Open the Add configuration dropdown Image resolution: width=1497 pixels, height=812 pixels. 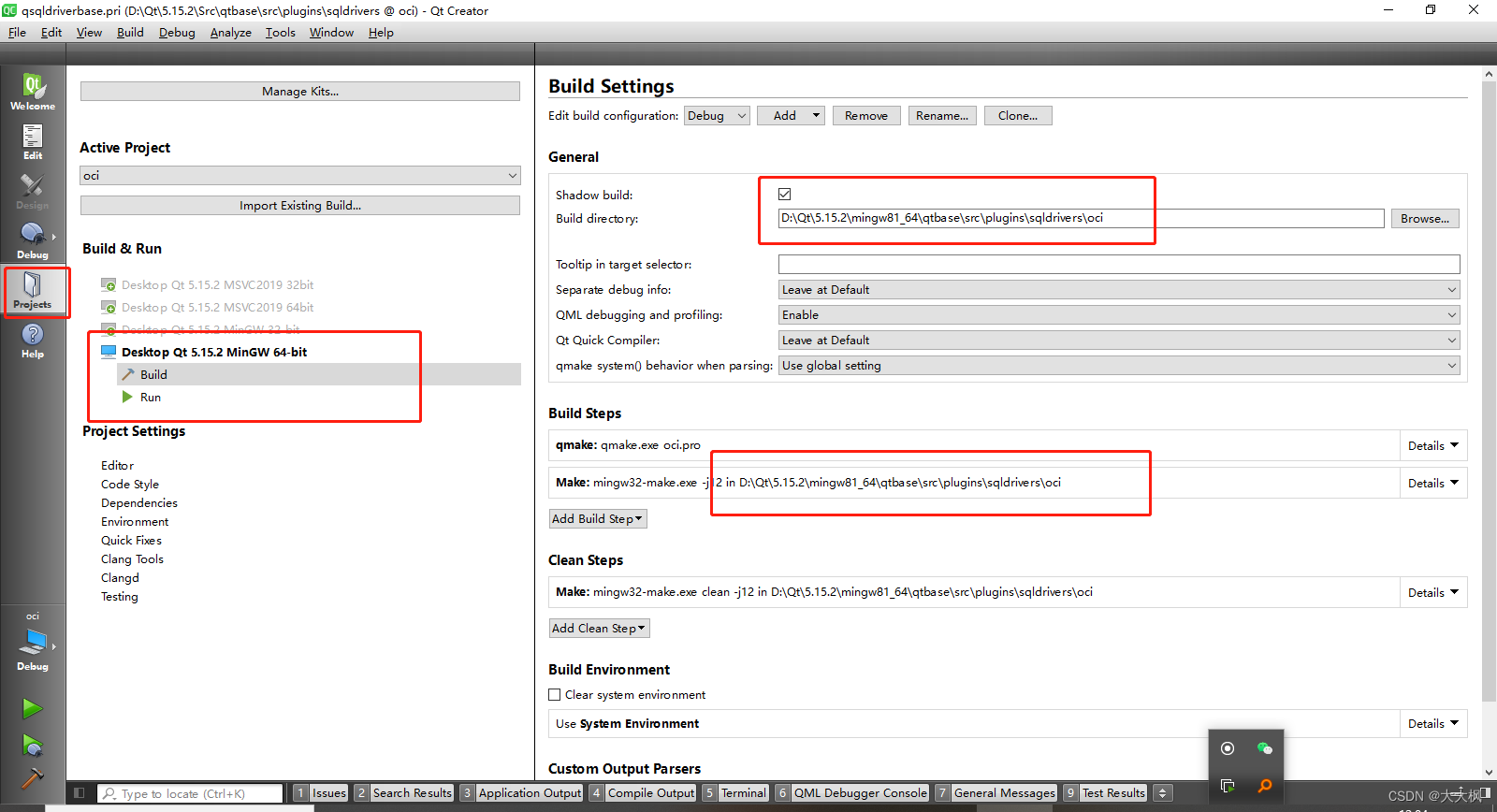point(792,116)
